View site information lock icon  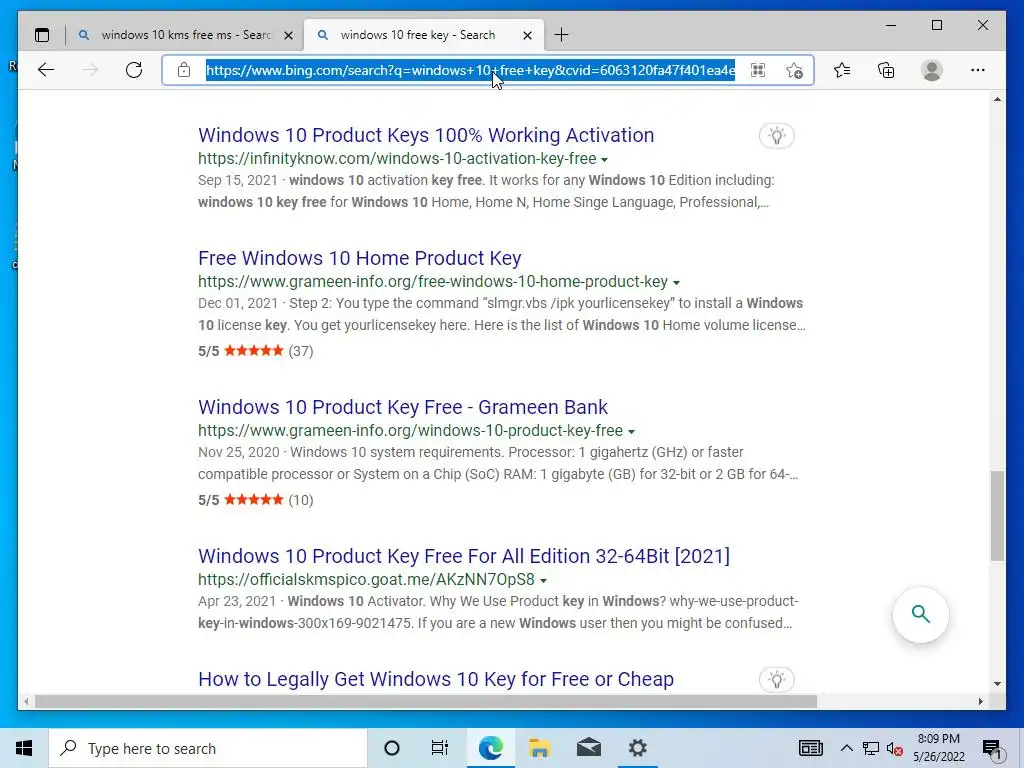click(x=184, y=70)
